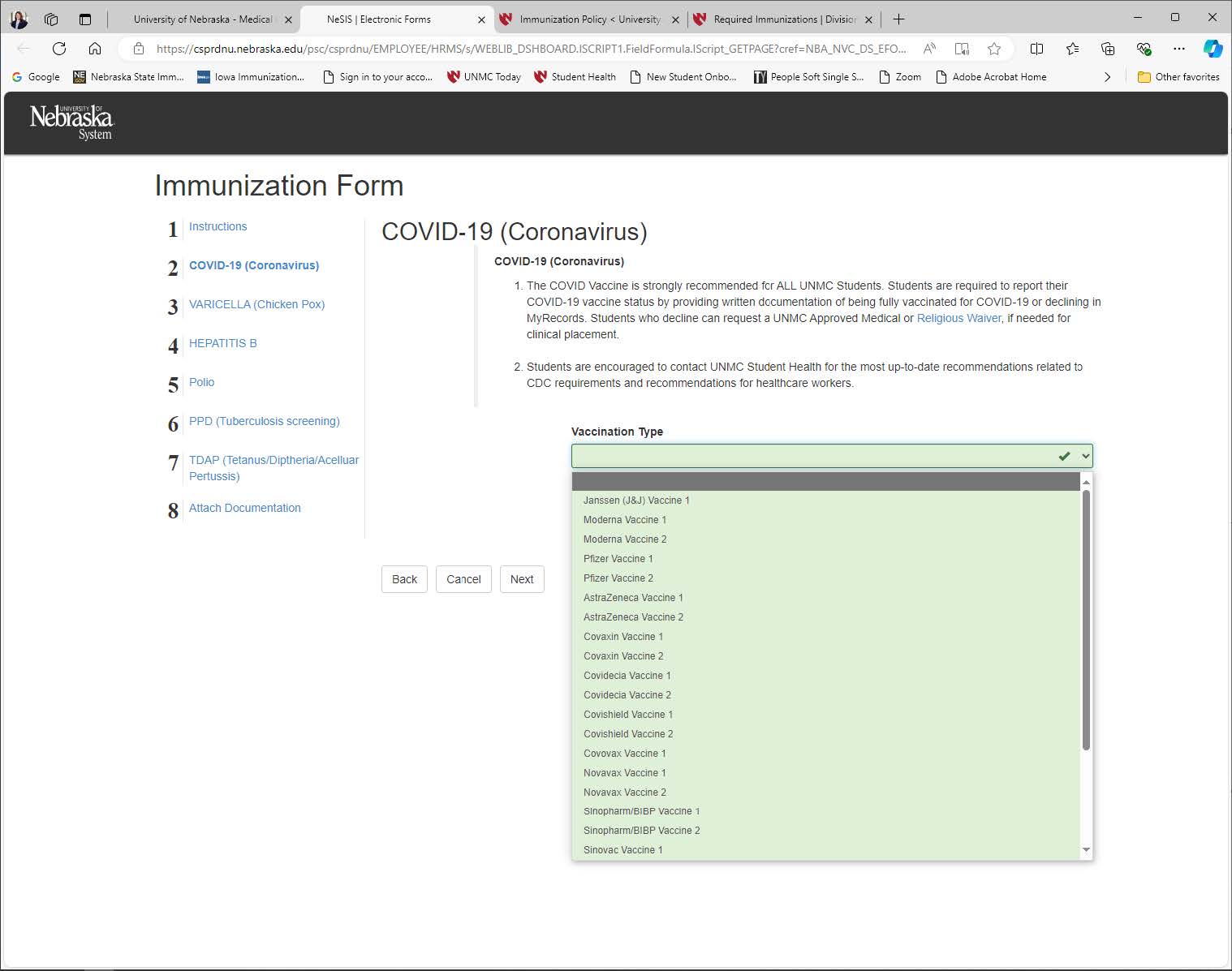
Task: Switch to the "Immunization Policy" tab
Action: tap(590, 19)
